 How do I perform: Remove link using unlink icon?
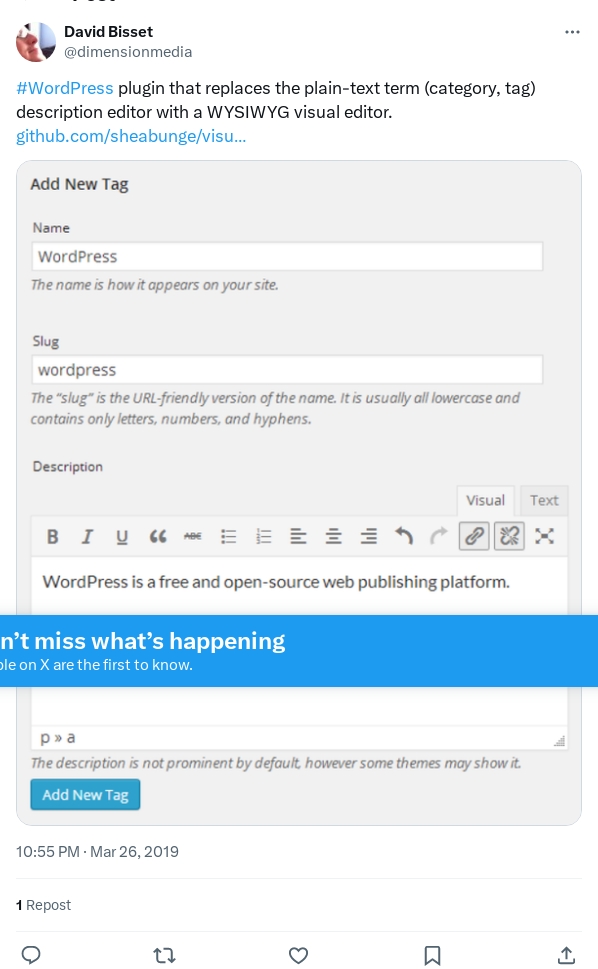point(509,536)
